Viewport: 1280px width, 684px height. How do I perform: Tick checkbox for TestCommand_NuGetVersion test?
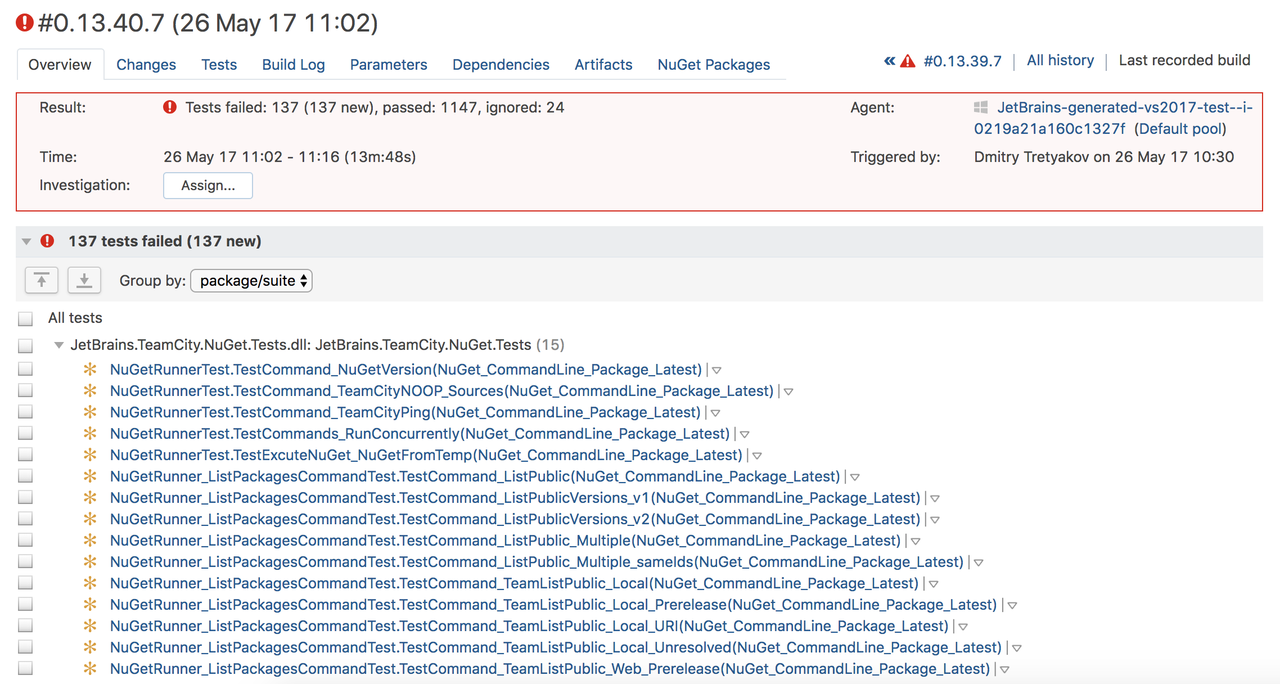[x=25, y=369]
